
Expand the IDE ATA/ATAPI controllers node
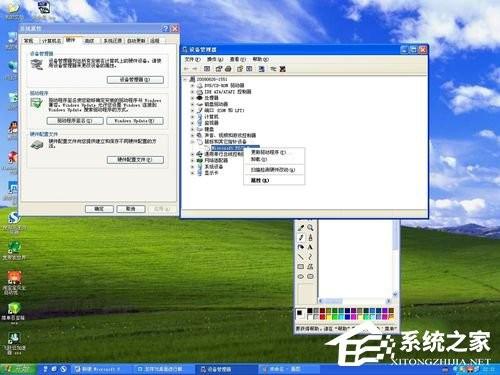[192, 92]
